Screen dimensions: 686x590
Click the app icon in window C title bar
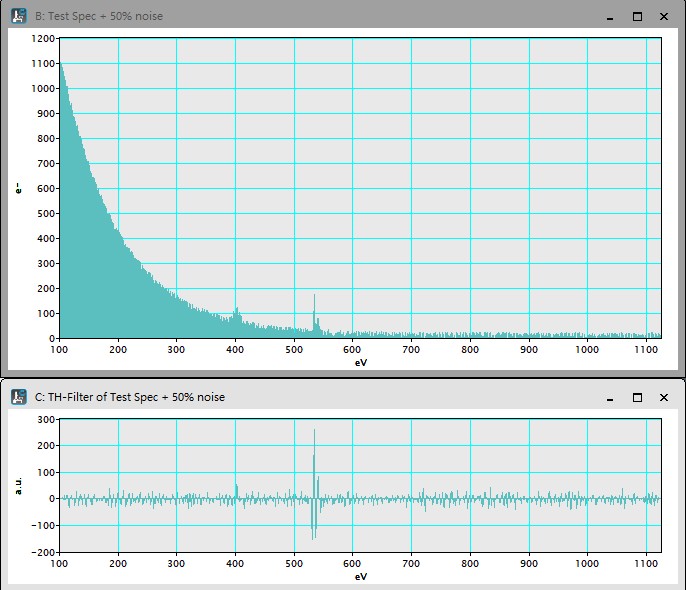click(19, 397)
